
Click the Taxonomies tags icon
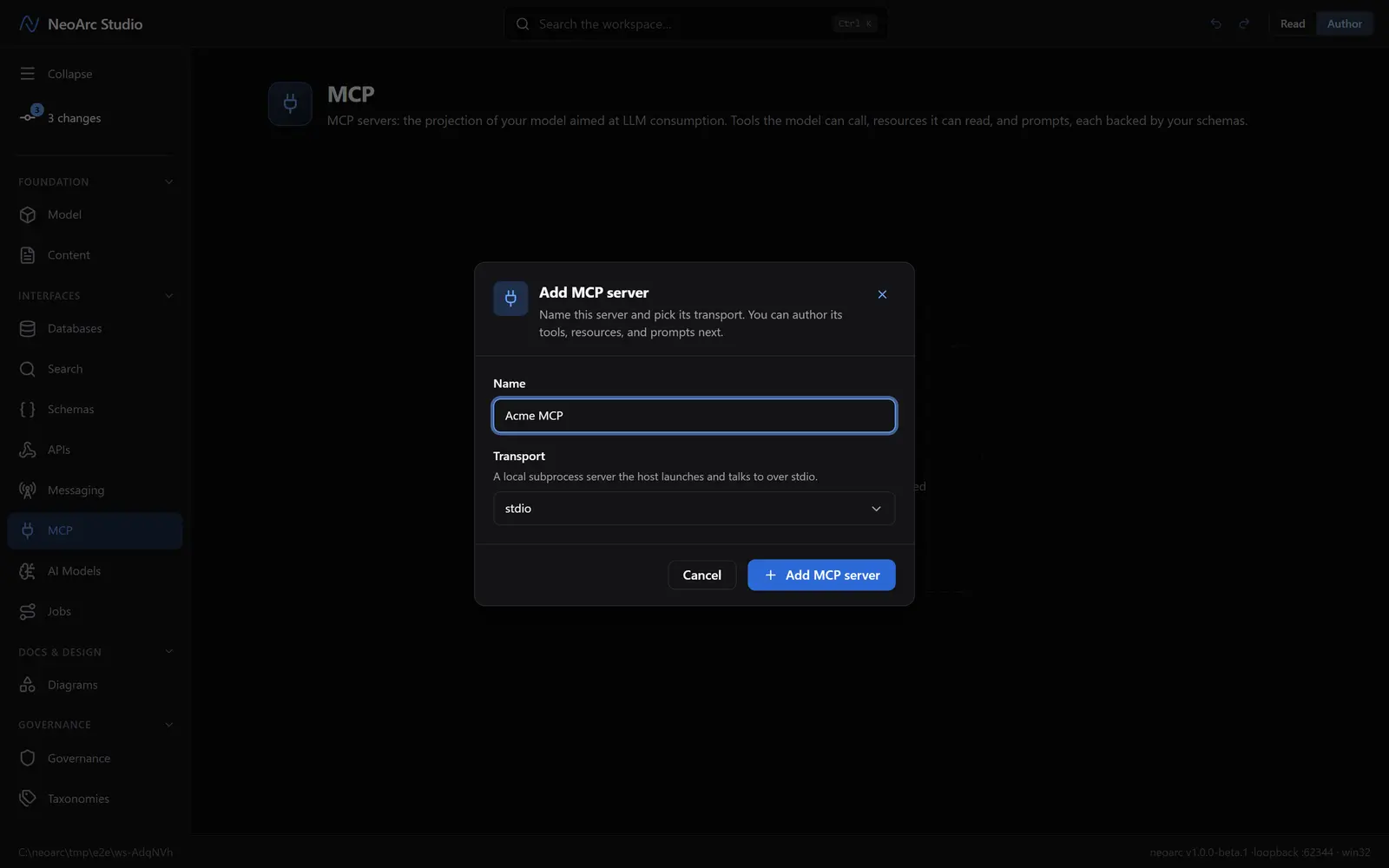(x=28, y=799)
